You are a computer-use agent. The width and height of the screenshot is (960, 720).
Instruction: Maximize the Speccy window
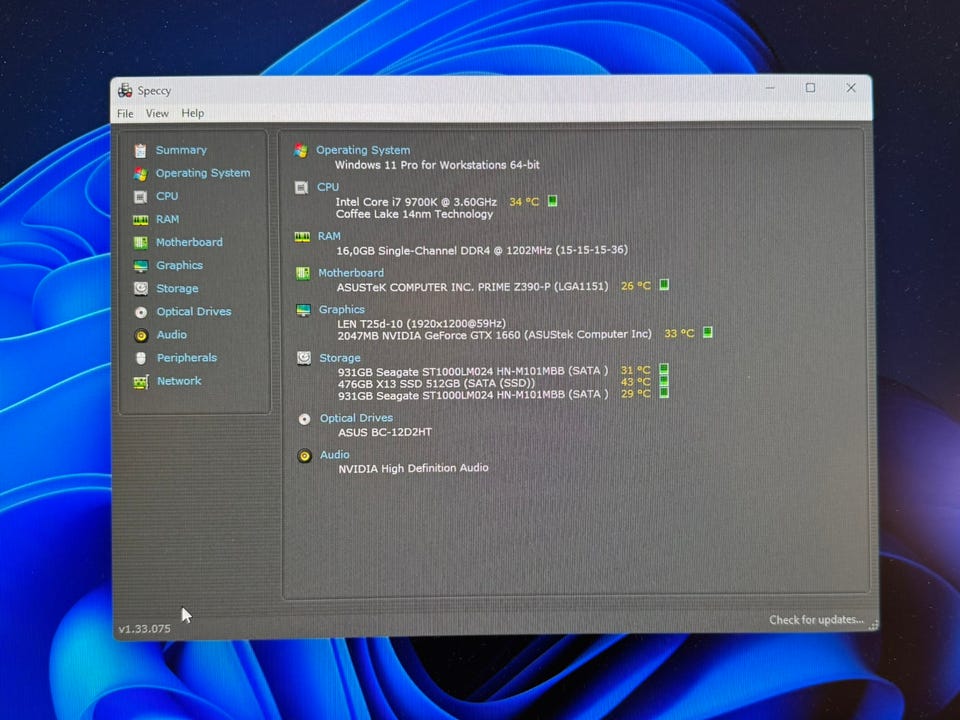810,88
